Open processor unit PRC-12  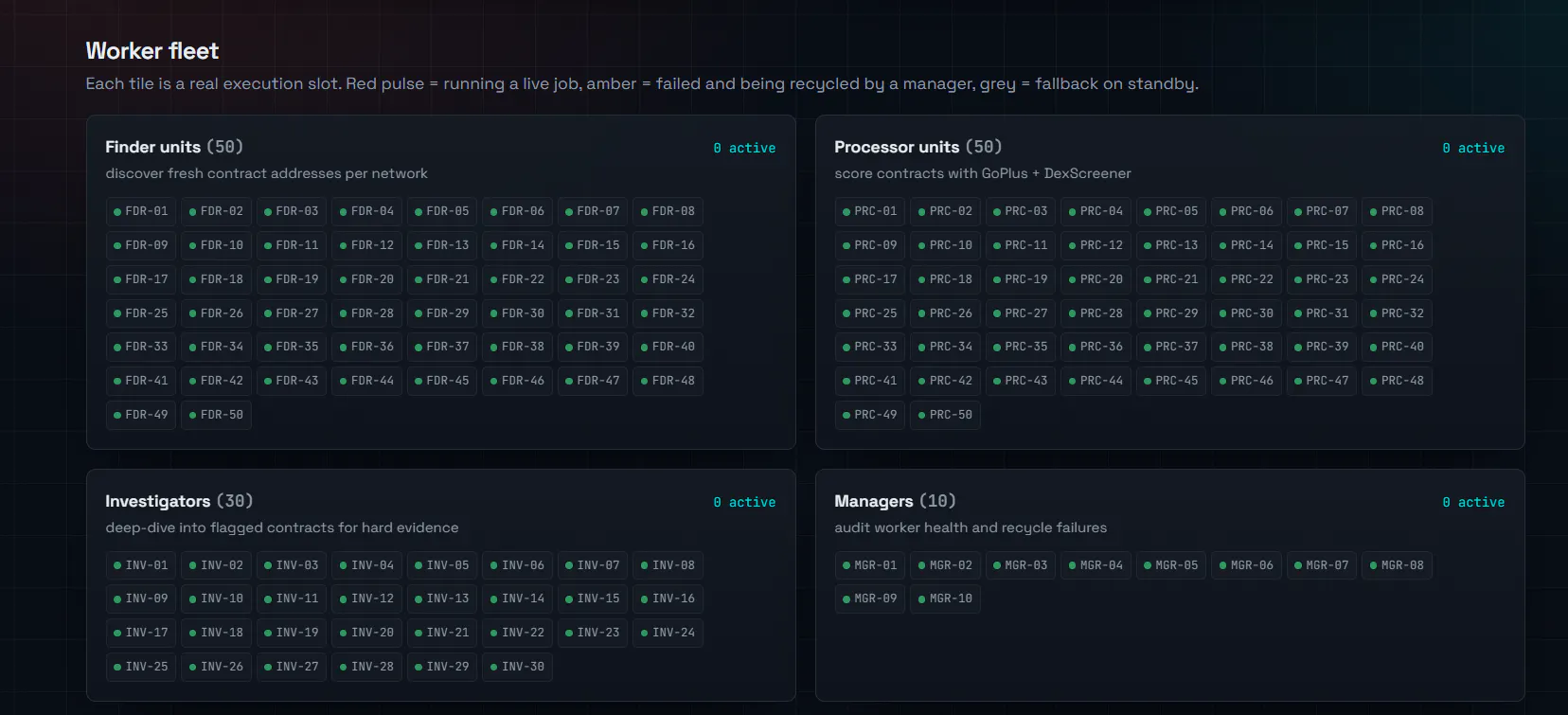pyautogui.click(x=1096, y=245)
